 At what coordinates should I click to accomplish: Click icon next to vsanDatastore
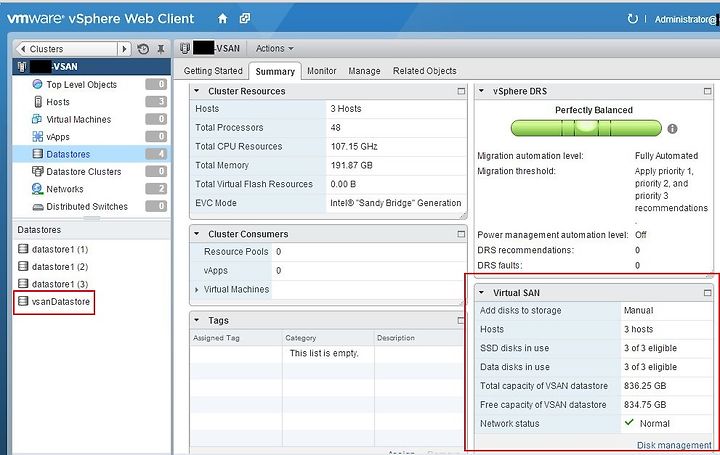tap(23, 301)
